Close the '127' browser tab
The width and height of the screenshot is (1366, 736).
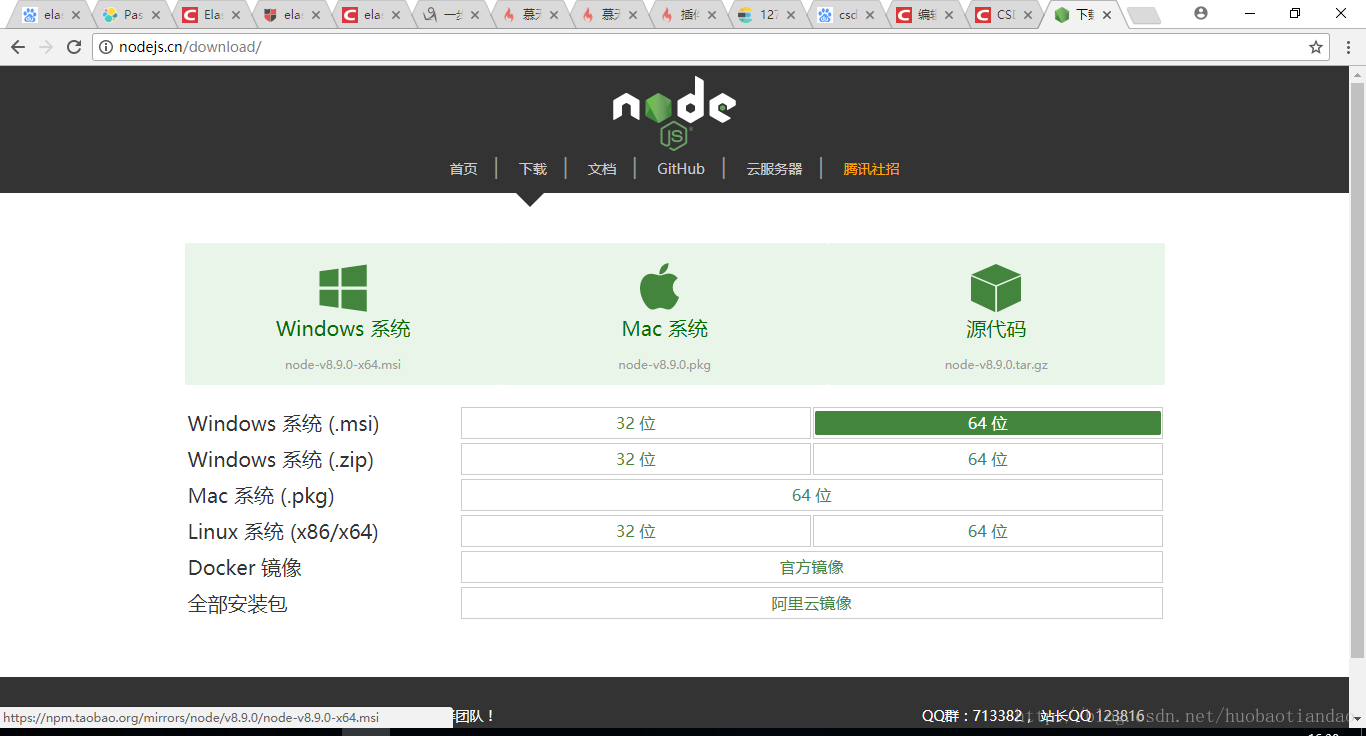point(791,15)
